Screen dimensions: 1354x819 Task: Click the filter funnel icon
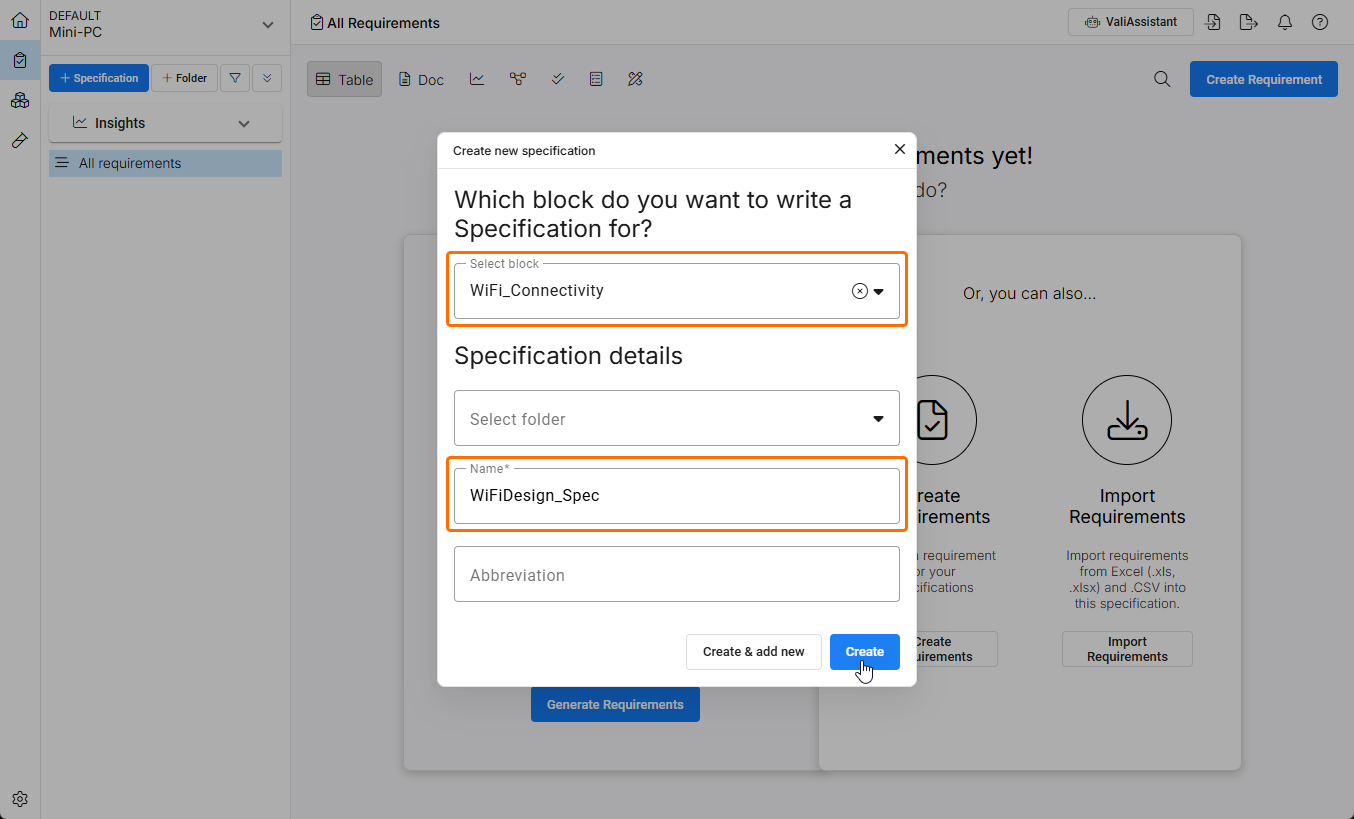pos(235,78)
